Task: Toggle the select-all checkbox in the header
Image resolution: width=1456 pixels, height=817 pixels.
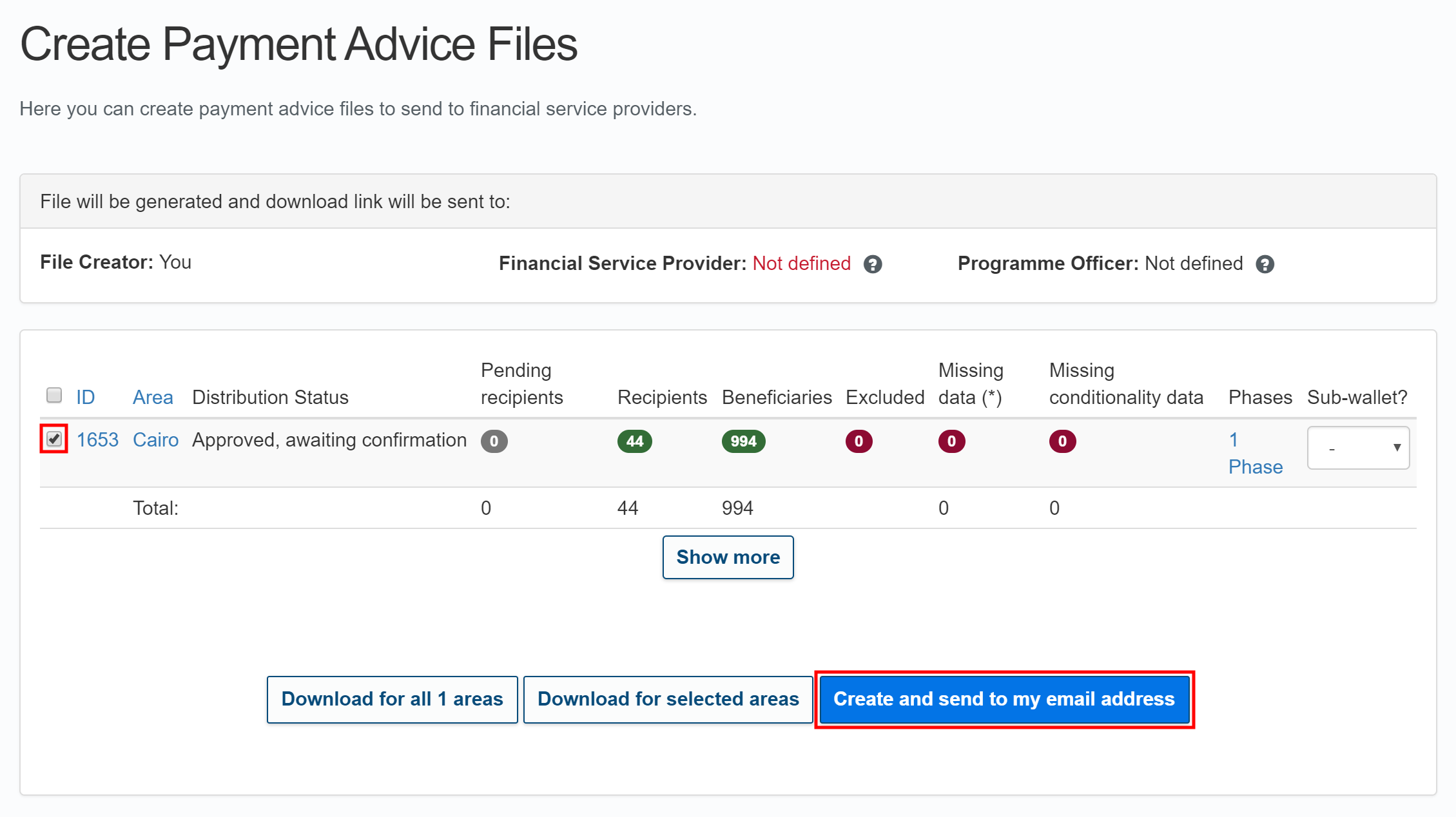Action: point(54,394)
